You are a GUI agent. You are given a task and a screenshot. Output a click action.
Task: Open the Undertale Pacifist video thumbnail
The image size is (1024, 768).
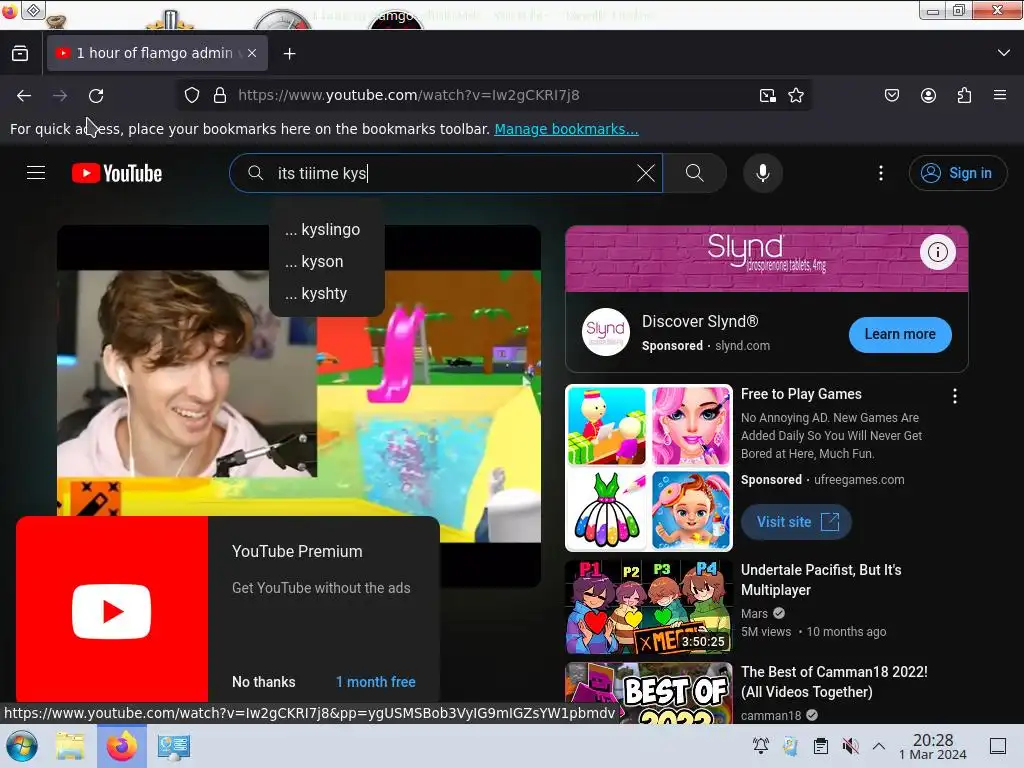648,607
